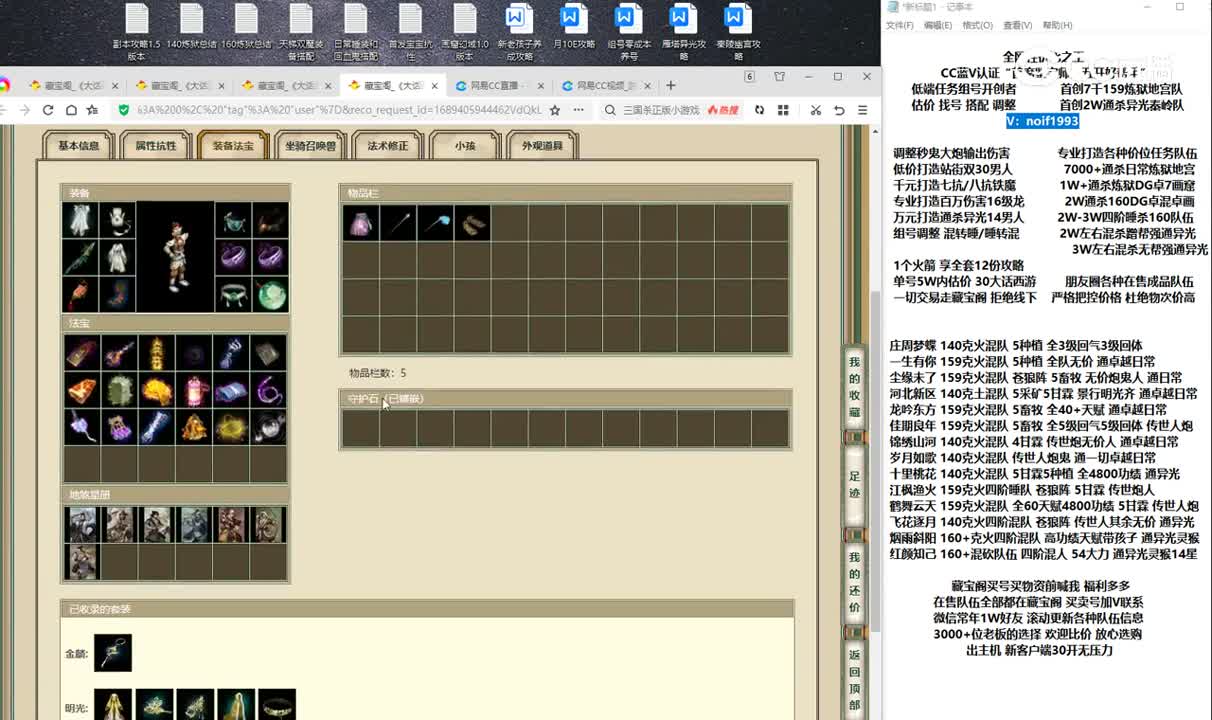Select 组号零成本养号 desktop document

(x=628, y=32)
